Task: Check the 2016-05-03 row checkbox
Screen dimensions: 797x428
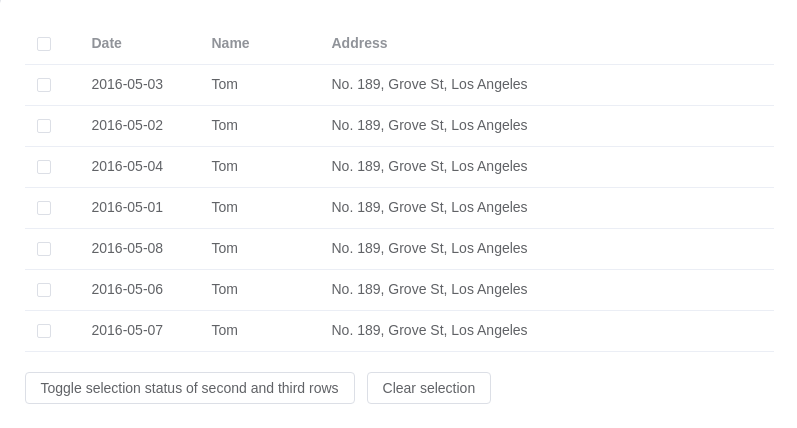Action: (x=44, y=85)
